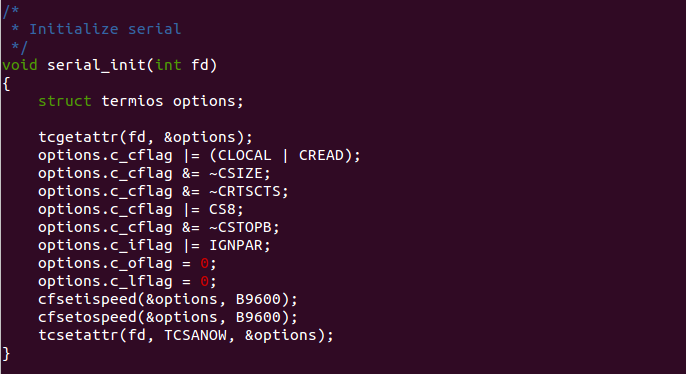Click B9600 in the cfsetospeed line
686x374 pixels.
click(x=258, y=317)
